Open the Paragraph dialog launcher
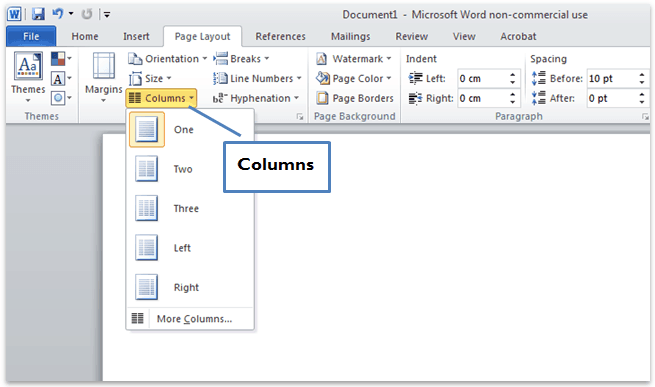Viewport: 655px width, 387px height. click(x=645, y=117)
